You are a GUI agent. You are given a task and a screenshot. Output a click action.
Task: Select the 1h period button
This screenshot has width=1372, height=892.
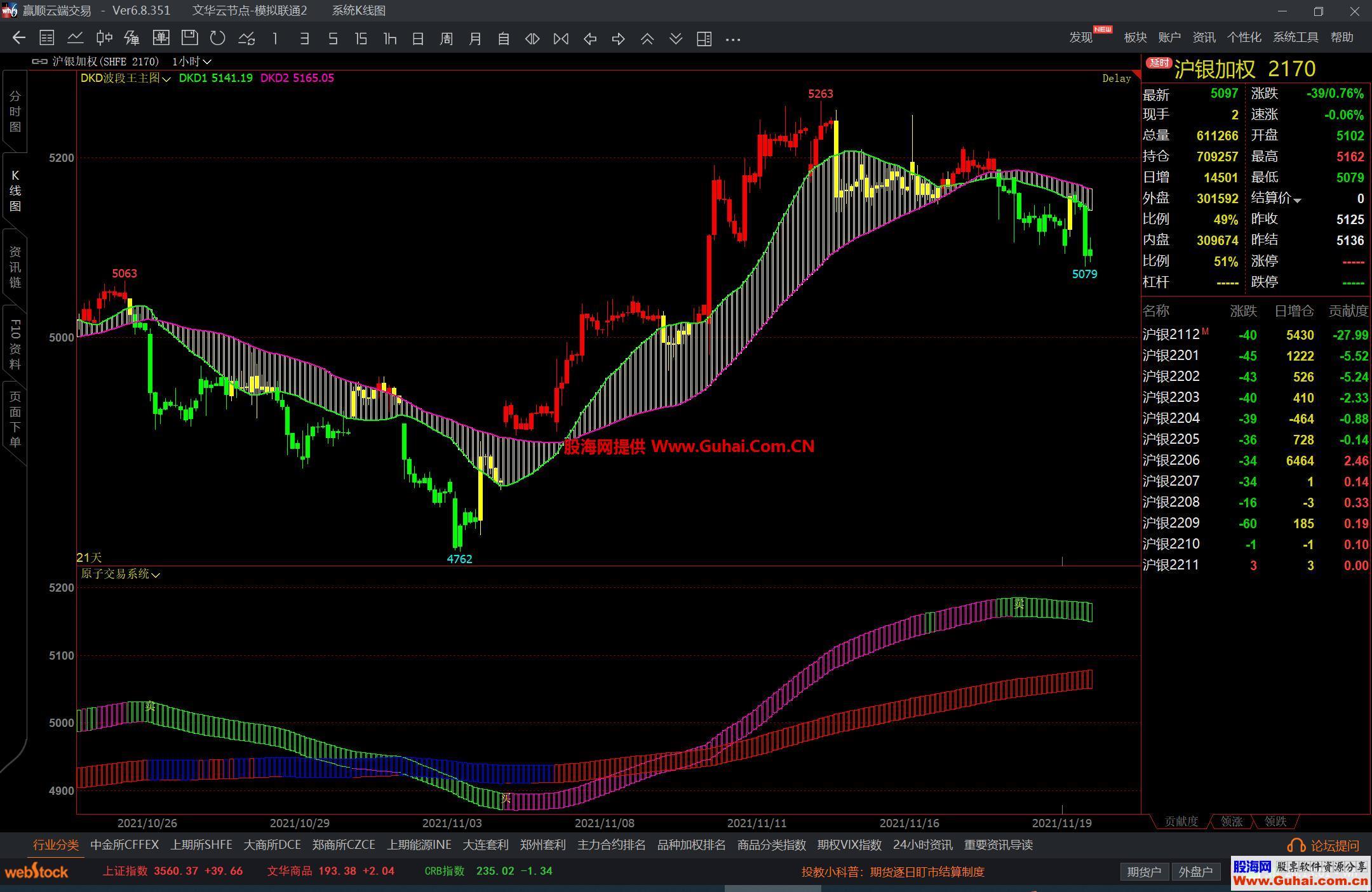click(x=389, y=39)
